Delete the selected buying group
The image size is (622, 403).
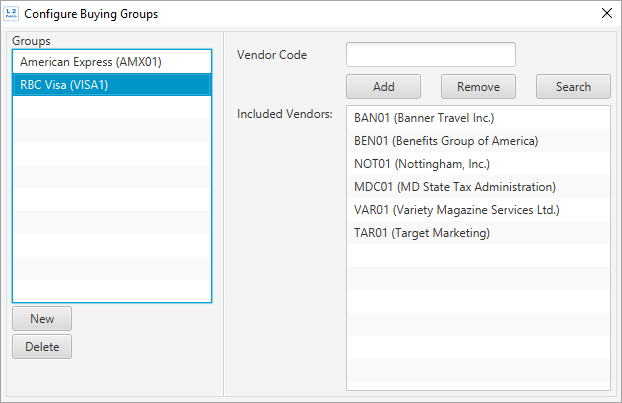[x=42, y=347]
